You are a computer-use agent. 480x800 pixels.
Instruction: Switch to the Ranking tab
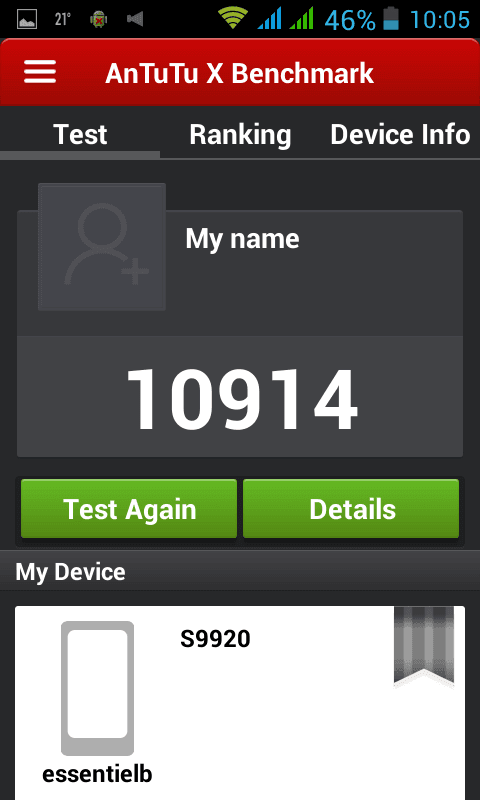coord(240,135)
